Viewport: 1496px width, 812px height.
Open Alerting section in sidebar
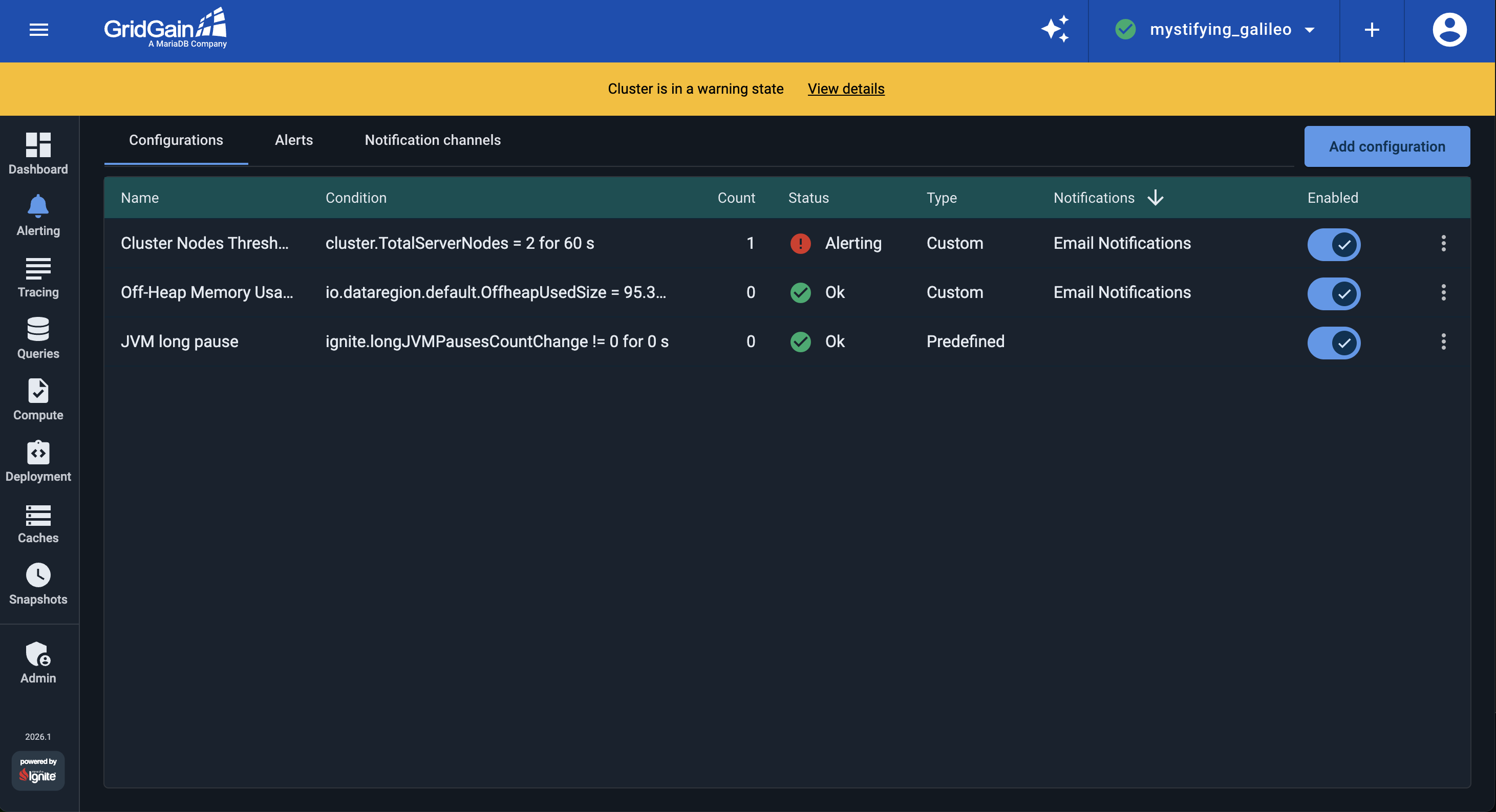pos(38,215)
